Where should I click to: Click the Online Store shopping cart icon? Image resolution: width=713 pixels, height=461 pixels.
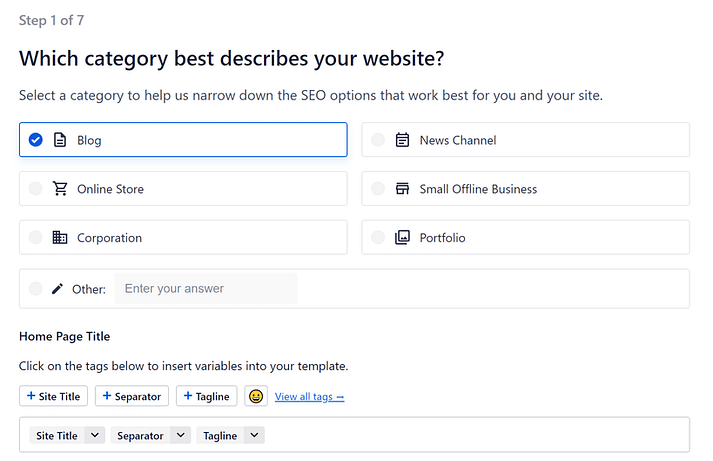[60, 189]
